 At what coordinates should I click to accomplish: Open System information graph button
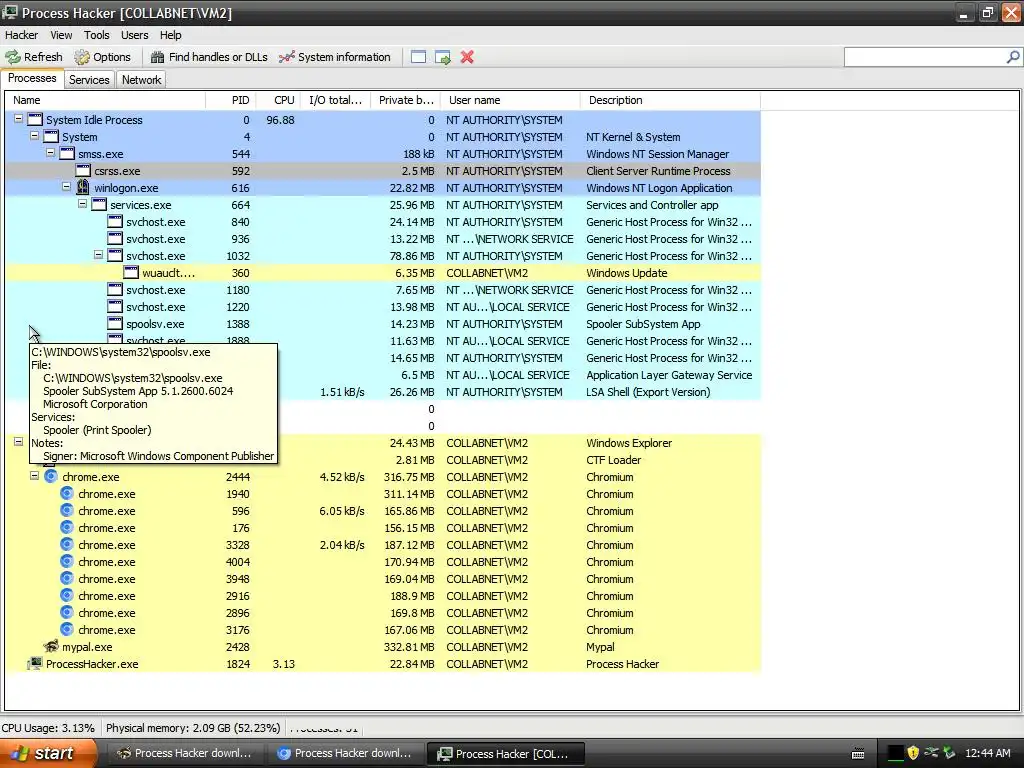[x=334, y=57]
